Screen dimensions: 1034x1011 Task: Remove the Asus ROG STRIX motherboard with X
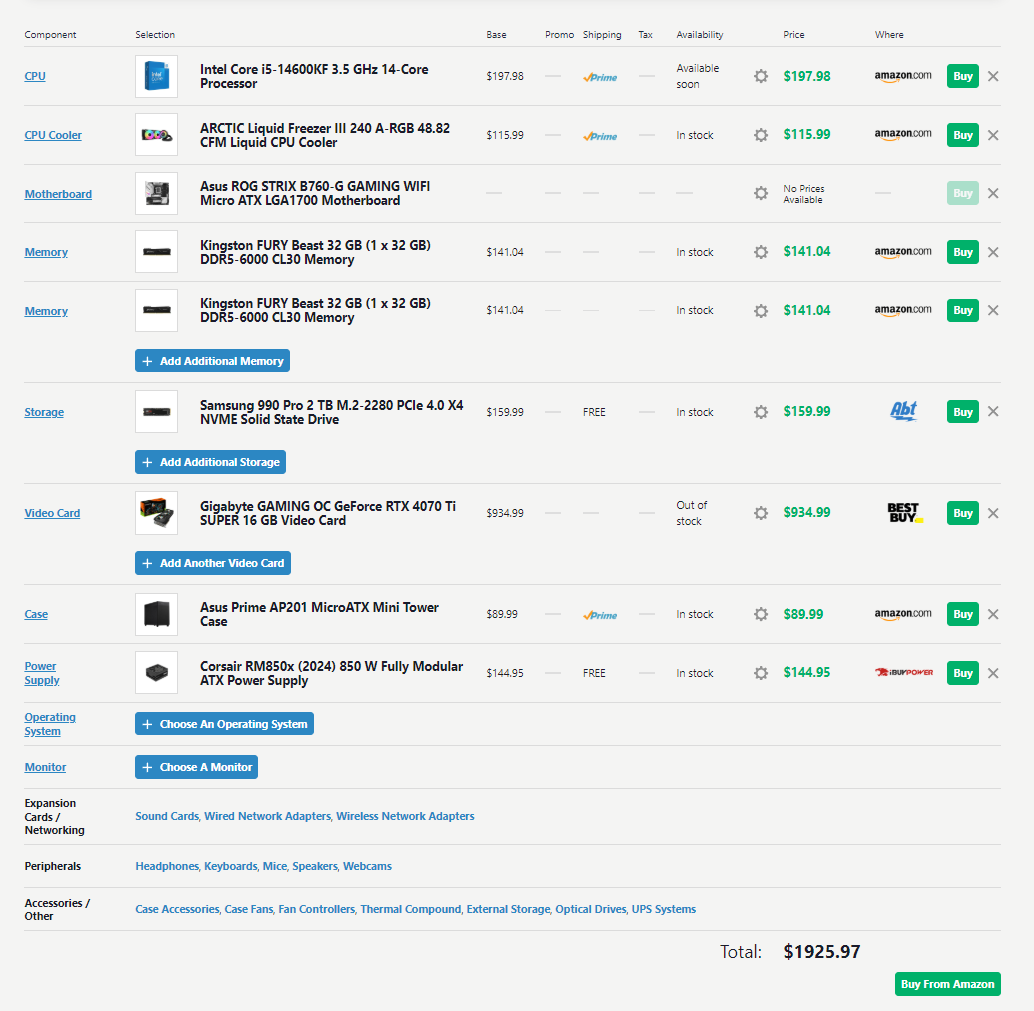pos(993,193)
